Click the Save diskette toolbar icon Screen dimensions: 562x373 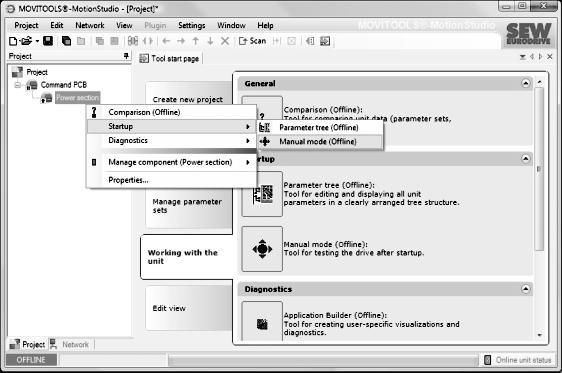click(48, 41)
